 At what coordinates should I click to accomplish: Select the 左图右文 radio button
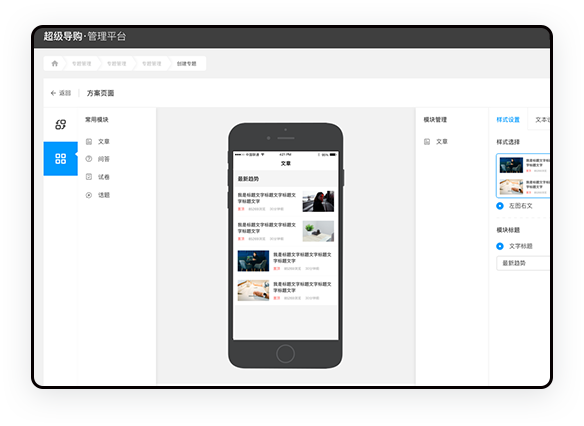pyautogui.click(x=500, y=206)
